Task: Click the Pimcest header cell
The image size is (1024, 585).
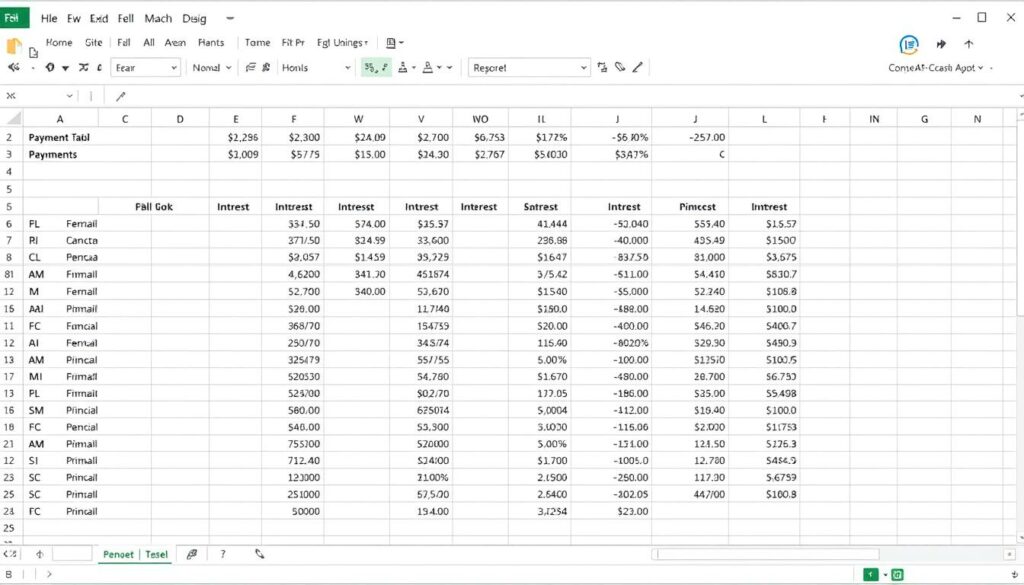Action: (690, 207)
